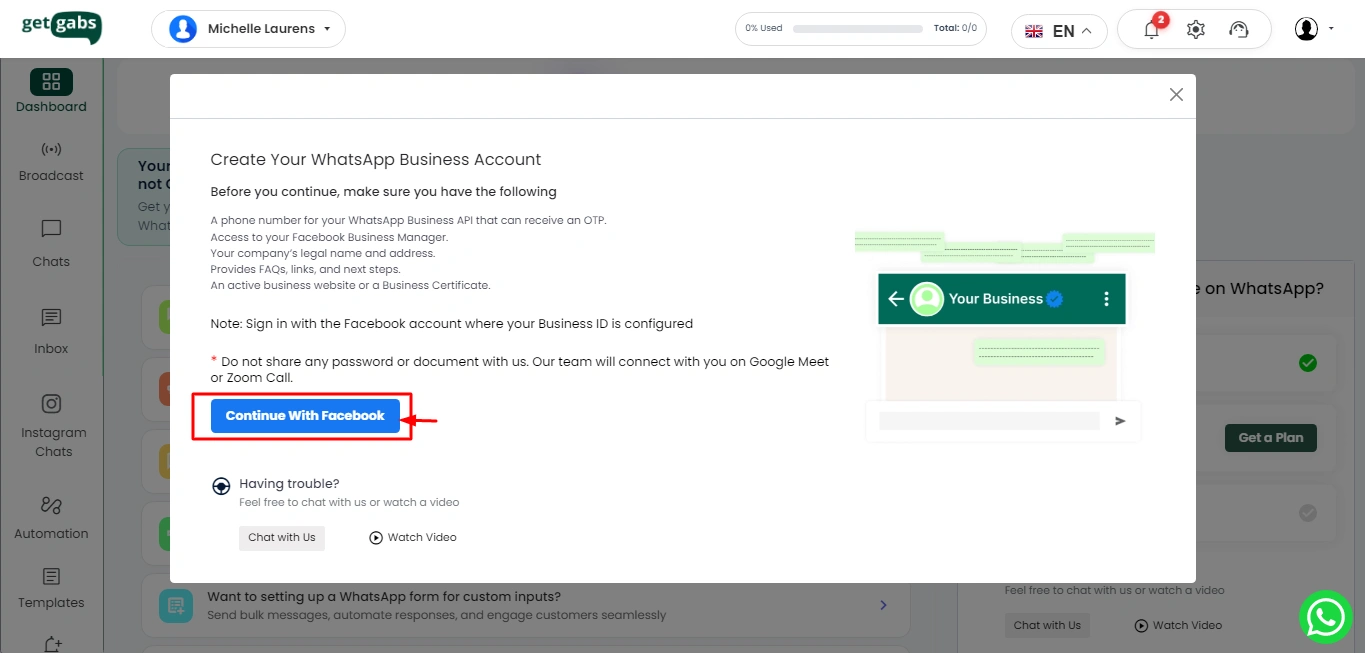Click Continue With Facebook button

[305, 416]
